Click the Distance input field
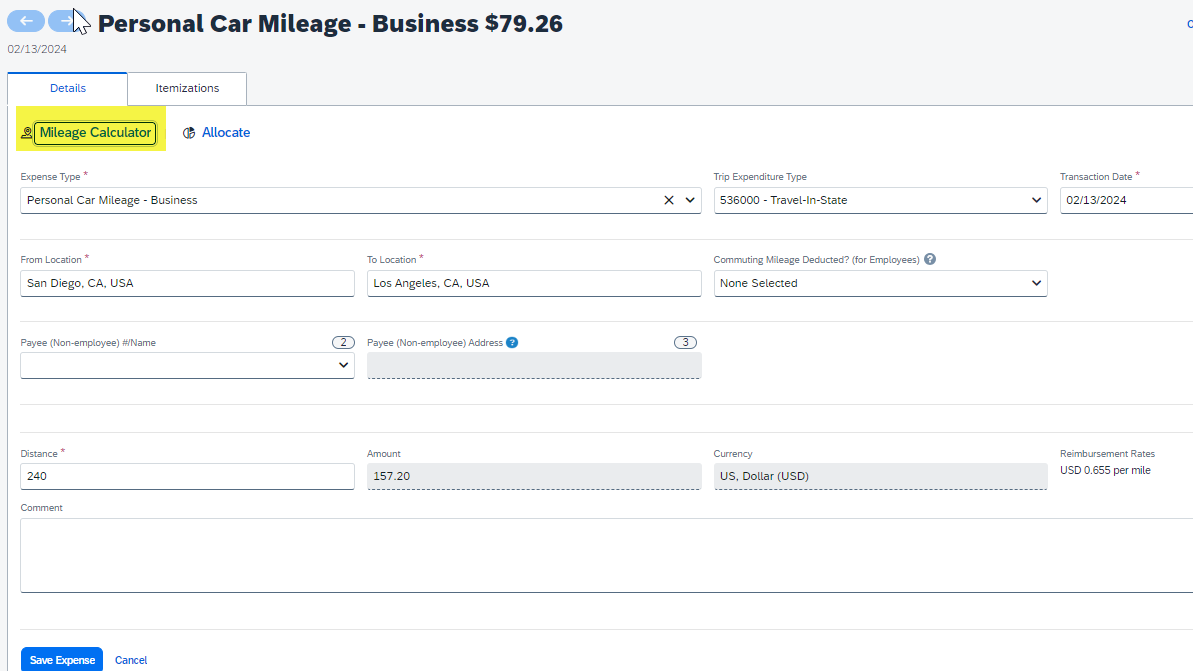1193x671 pixels. pos(187,476)
